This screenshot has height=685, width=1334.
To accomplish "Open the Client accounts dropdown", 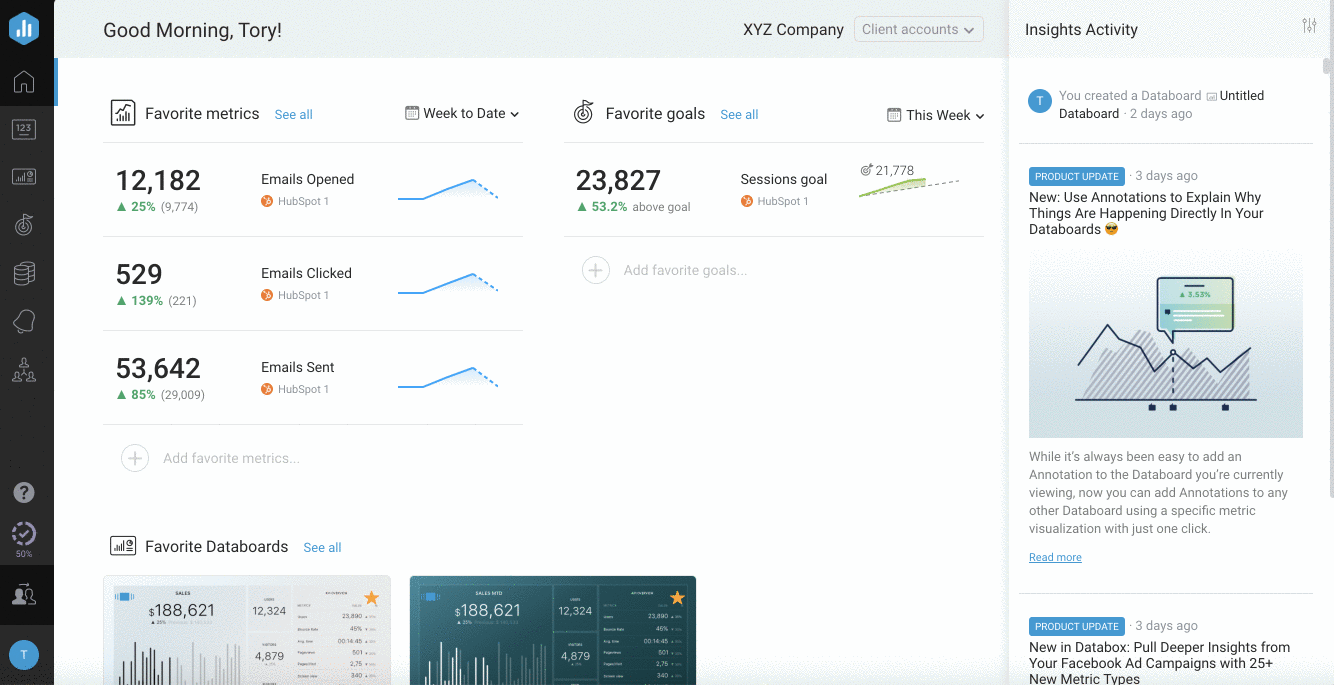I will tap(918, 30).
